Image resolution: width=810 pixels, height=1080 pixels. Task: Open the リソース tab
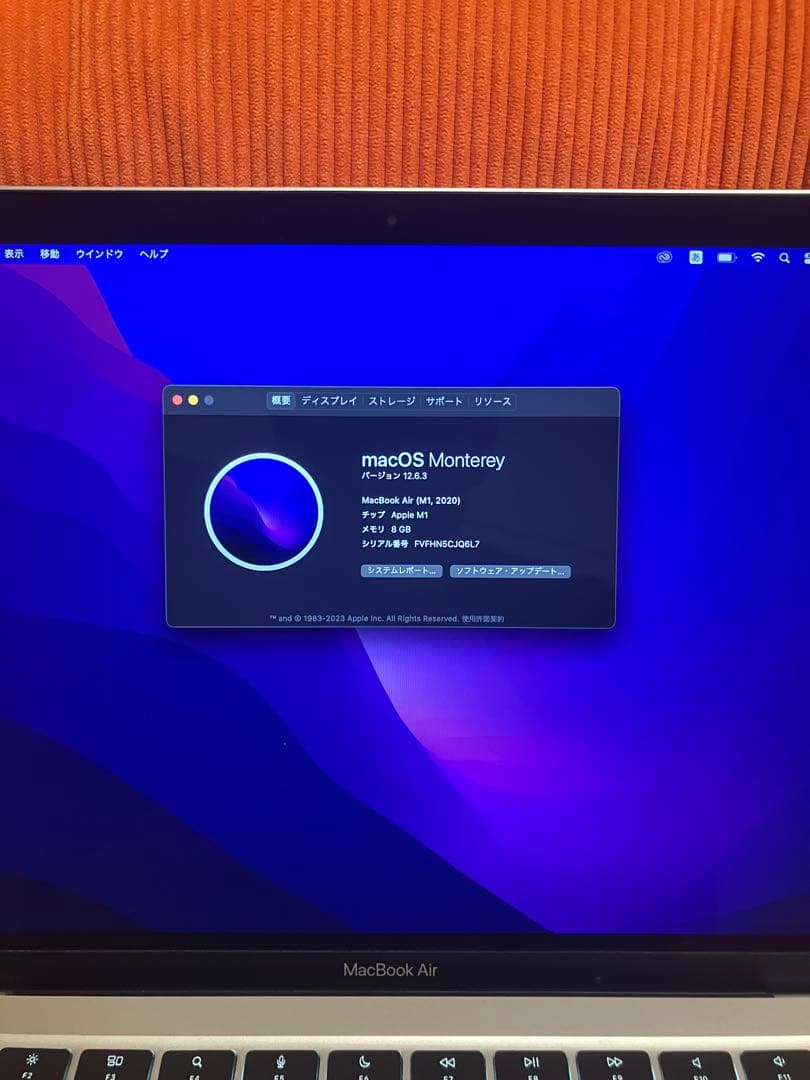492,401
